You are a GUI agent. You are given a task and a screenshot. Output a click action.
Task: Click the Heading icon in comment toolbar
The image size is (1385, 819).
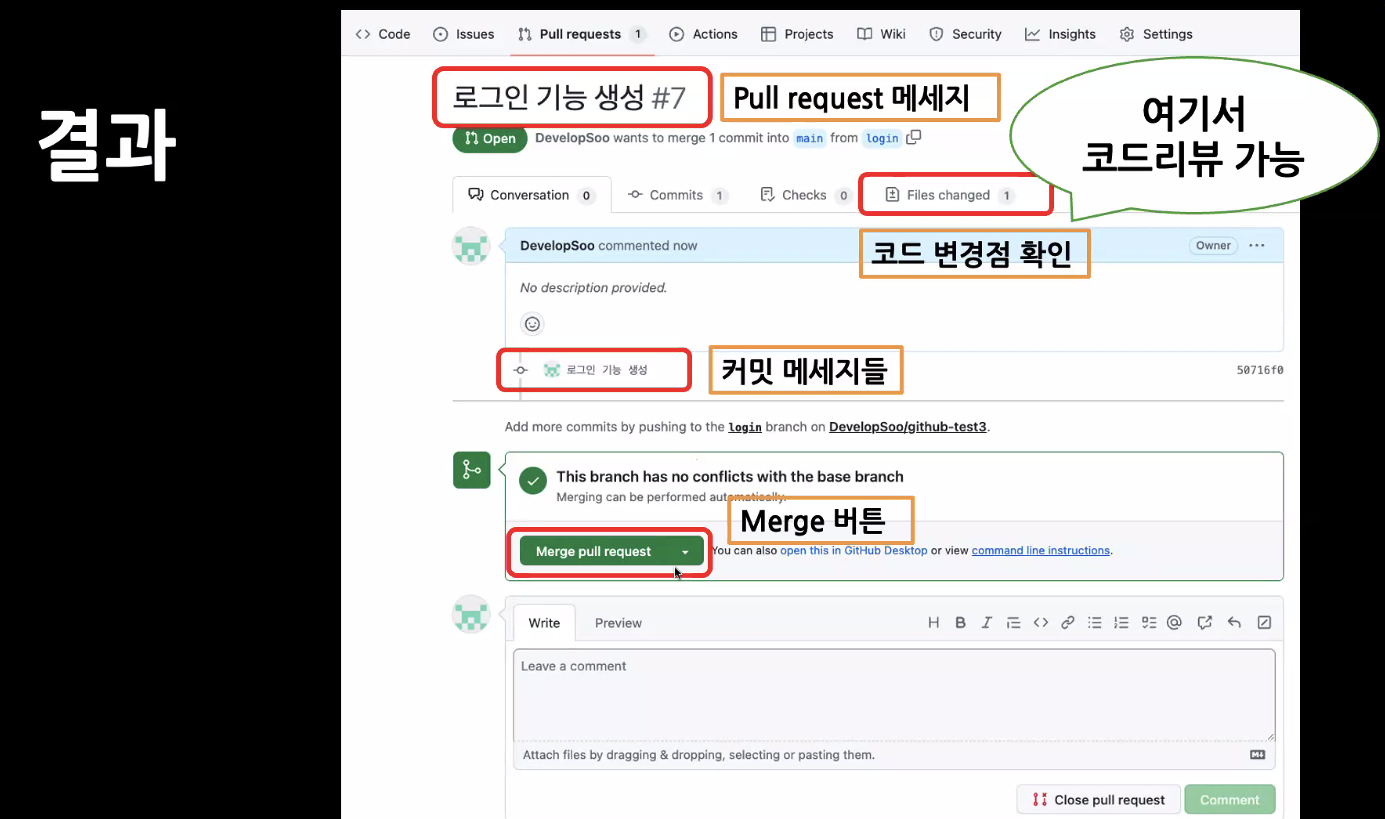click(933, 623)
